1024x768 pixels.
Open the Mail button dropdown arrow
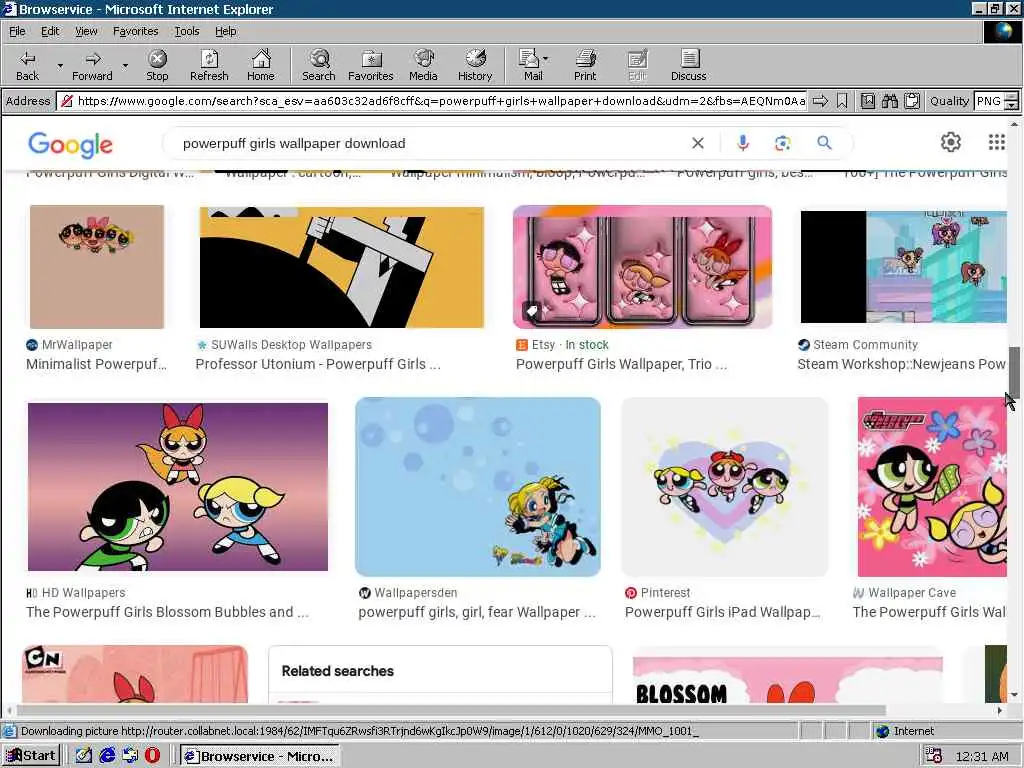click(545, 58)
